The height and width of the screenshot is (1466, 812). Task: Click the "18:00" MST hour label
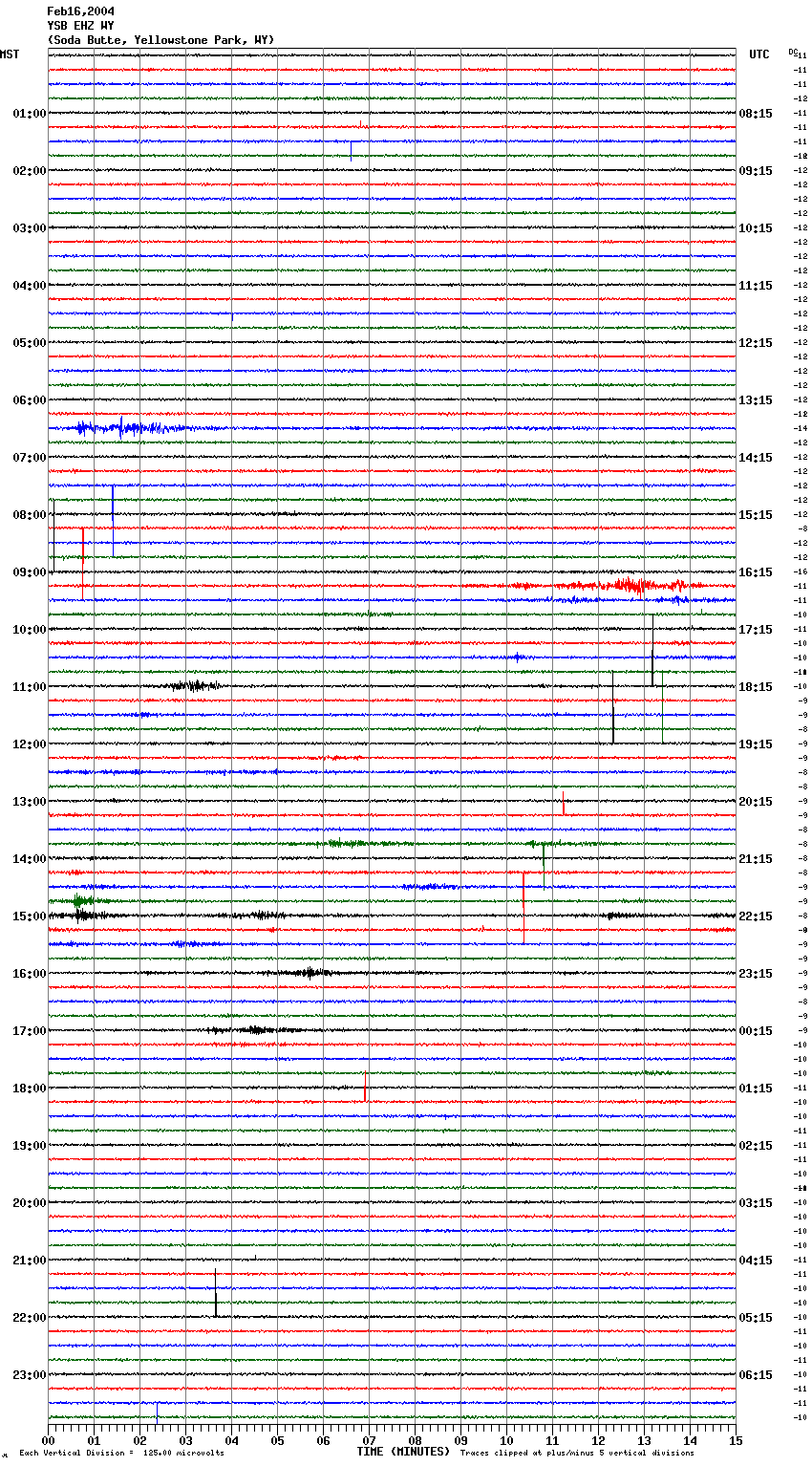(x=30, y=1089)
